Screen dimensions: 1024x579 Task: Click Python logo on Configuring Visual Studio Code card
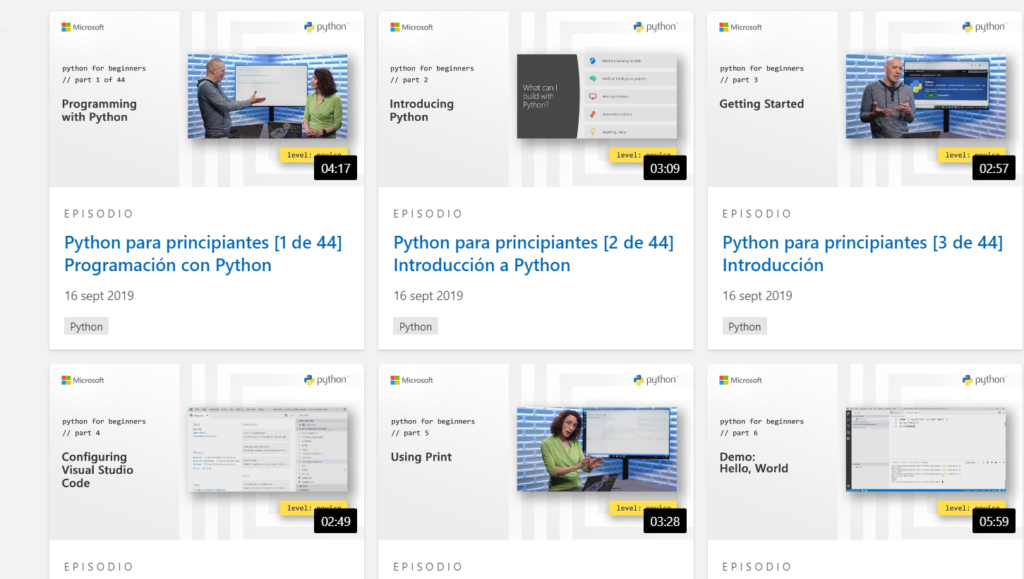326,380
